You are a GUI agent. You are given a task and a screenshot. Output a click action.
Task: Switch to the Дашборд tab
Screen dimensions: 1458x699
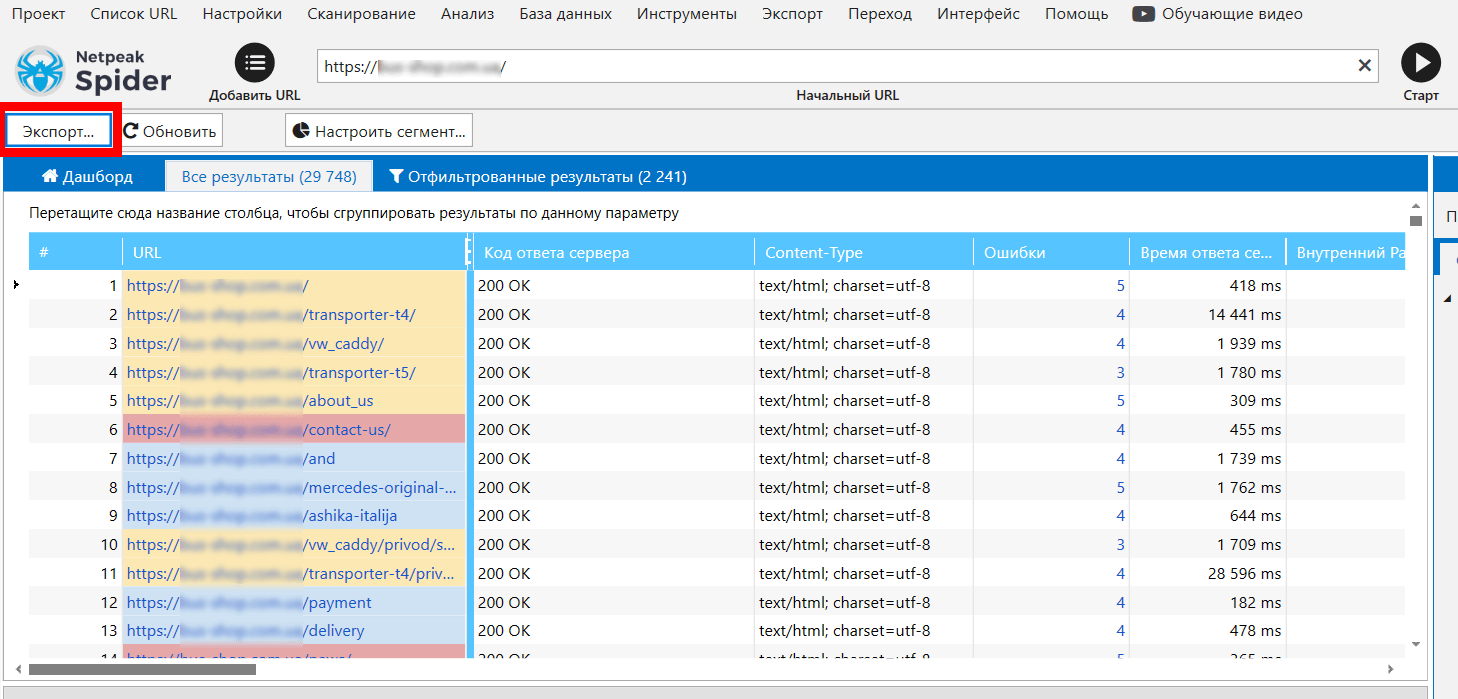coord(86,177)
